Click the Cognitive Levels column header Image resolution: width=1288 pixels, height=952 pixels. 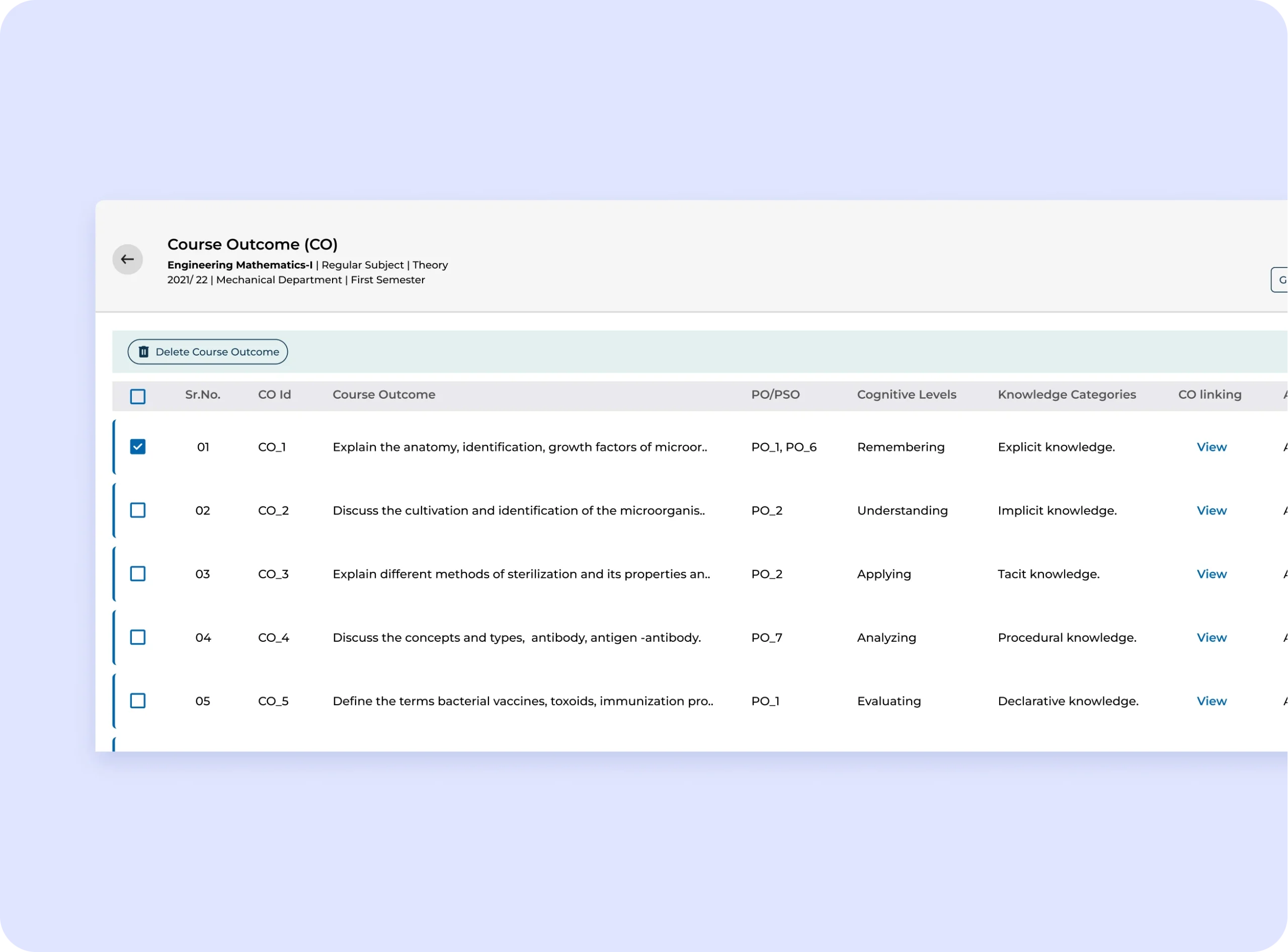[x=906, y=395]
